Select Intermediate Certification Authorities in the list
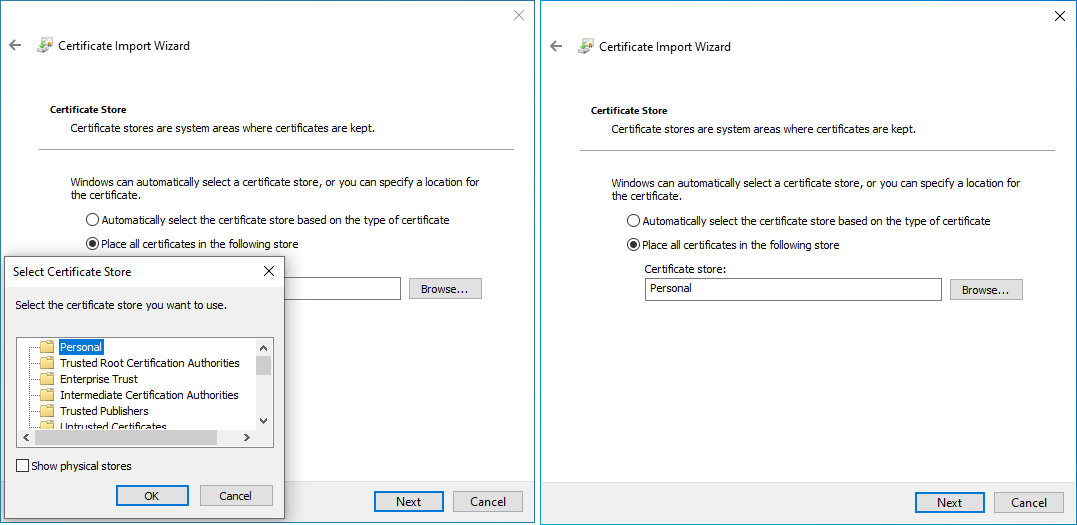The image size is (1077, 525). [149, 395]
